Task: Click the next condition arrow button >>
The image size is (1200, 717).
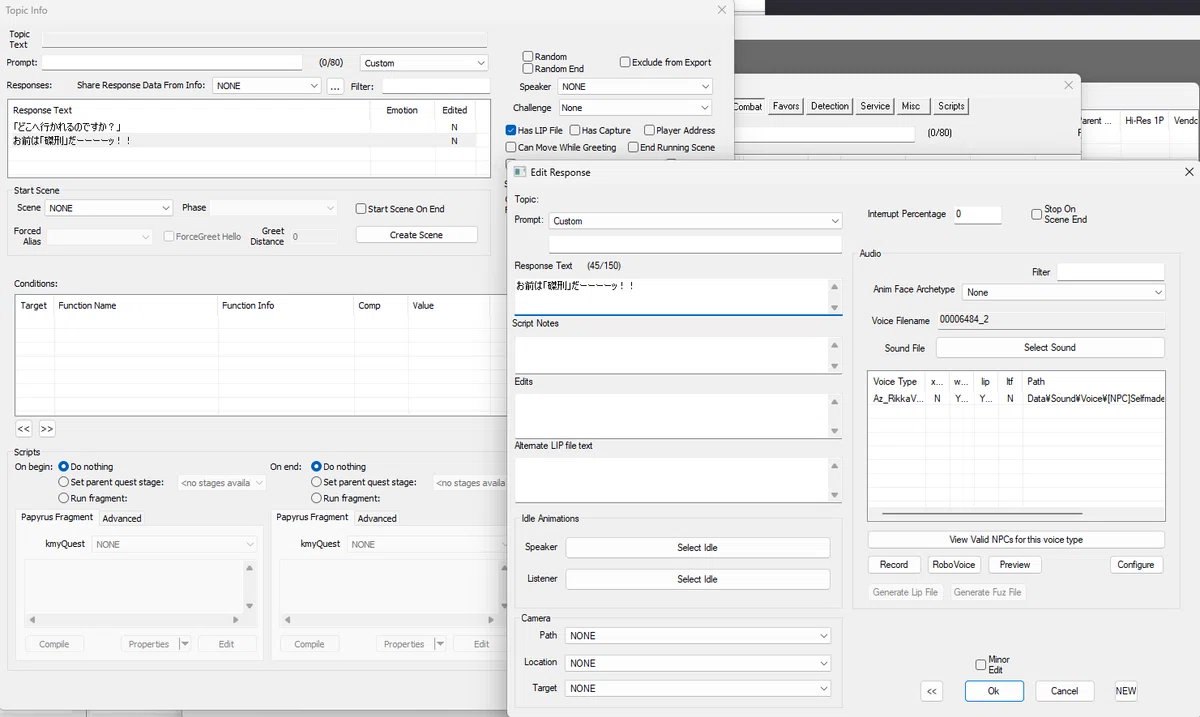Action: click(x=47, y=429)
